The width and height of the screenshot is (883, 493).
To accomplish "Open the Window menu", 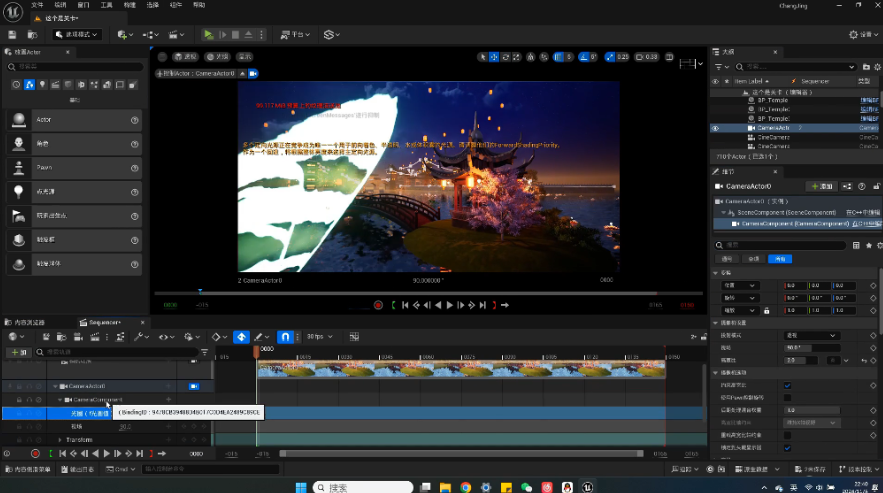I will point(83,5).
